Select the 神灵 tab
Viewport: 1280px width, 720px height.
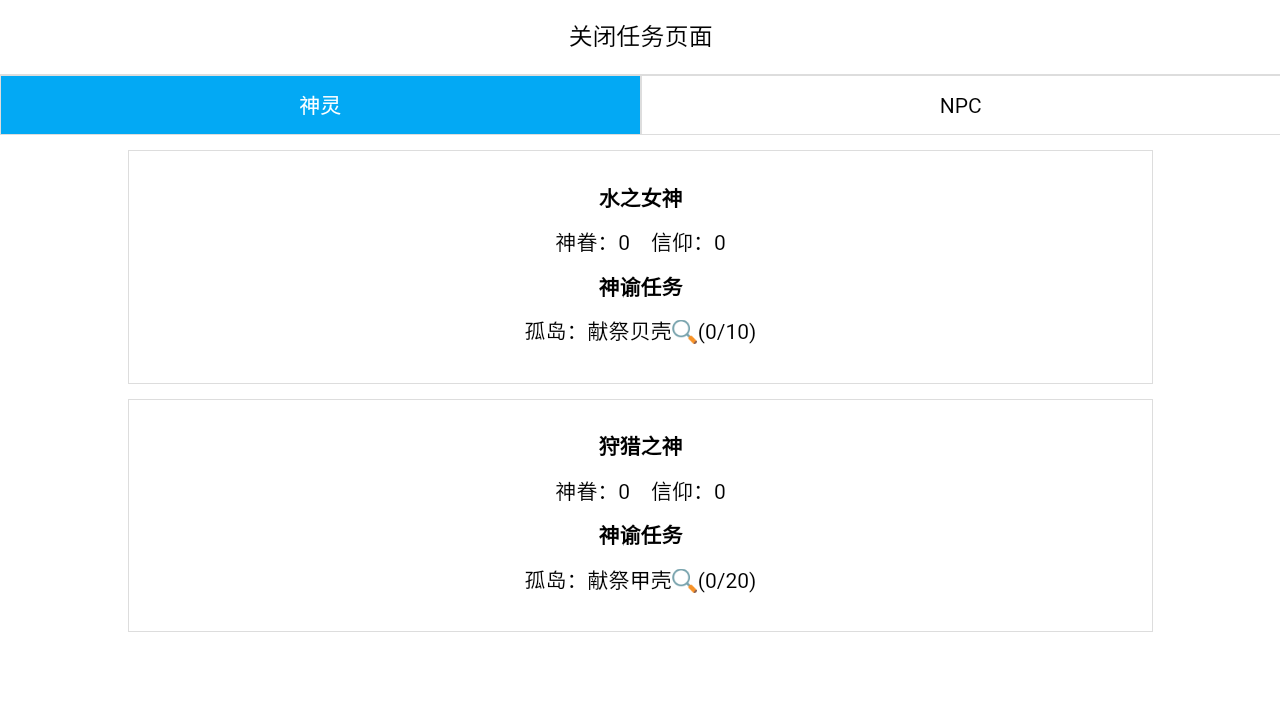point(320,105)
